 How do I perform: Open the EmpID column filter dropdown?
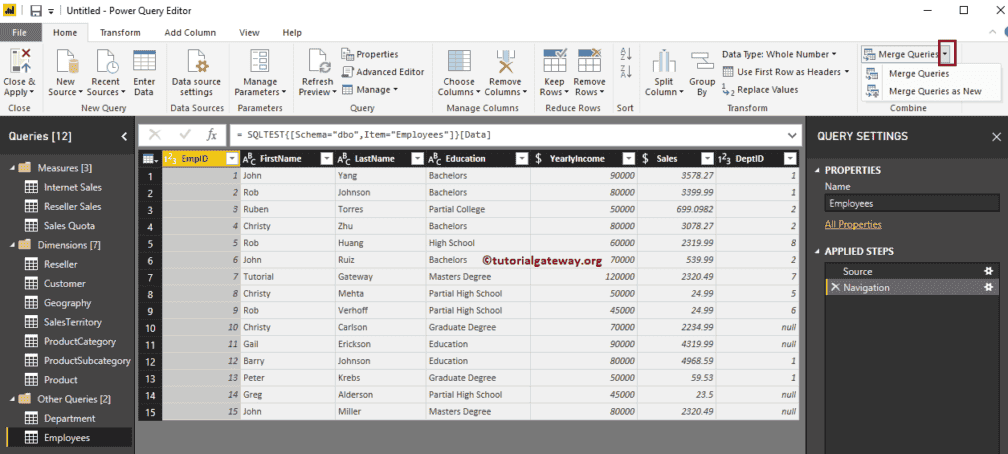coord(232,159)
